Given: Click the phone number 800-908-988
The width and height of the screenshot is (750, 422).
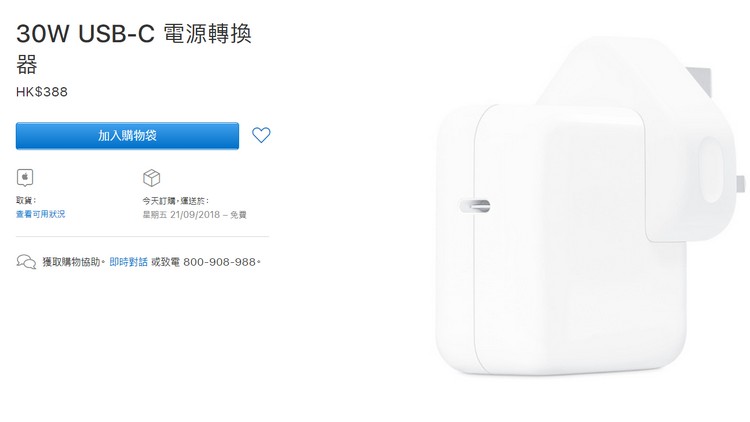Looking at the screenshot, I should click(x=220, y=262).
